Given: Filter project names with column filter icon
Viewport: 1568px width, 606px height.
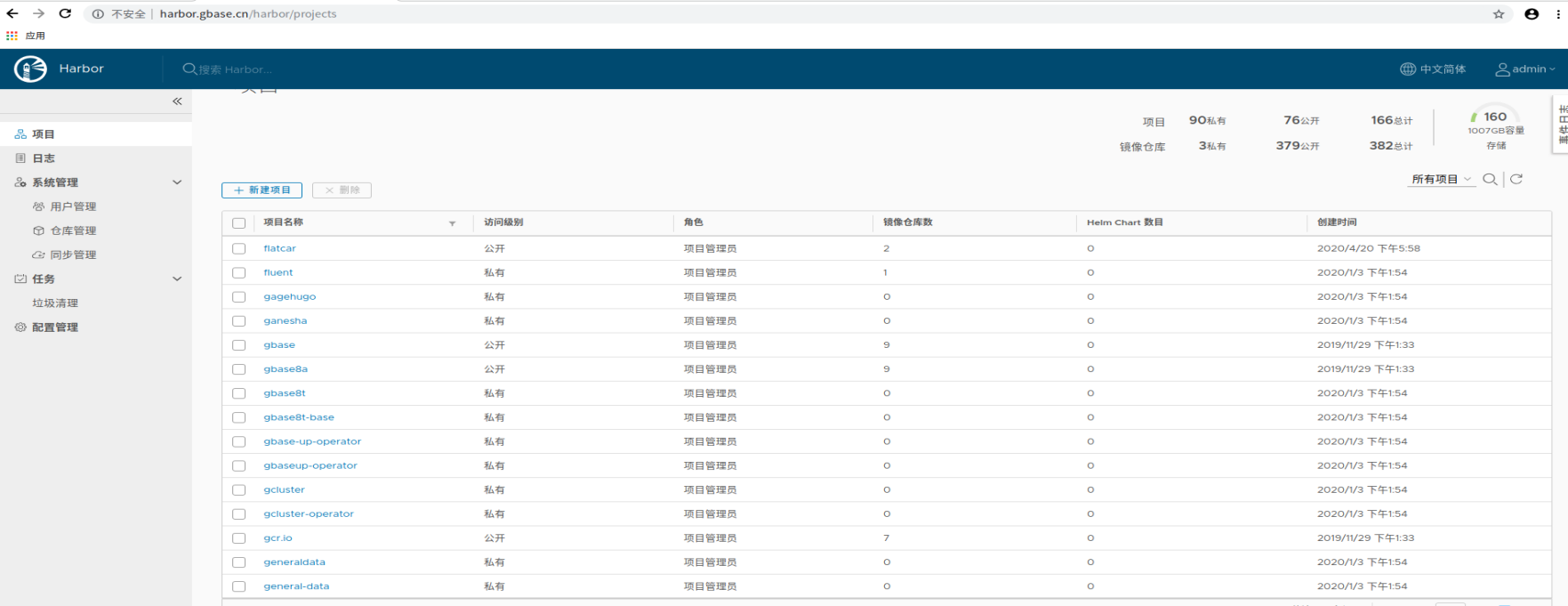Looking at the screenshot, I should pos(452,223).
